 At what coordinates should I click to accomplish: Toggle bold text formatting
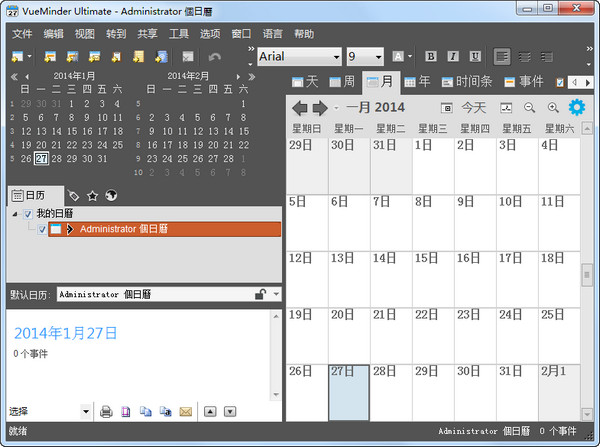[x=430, y=56]
